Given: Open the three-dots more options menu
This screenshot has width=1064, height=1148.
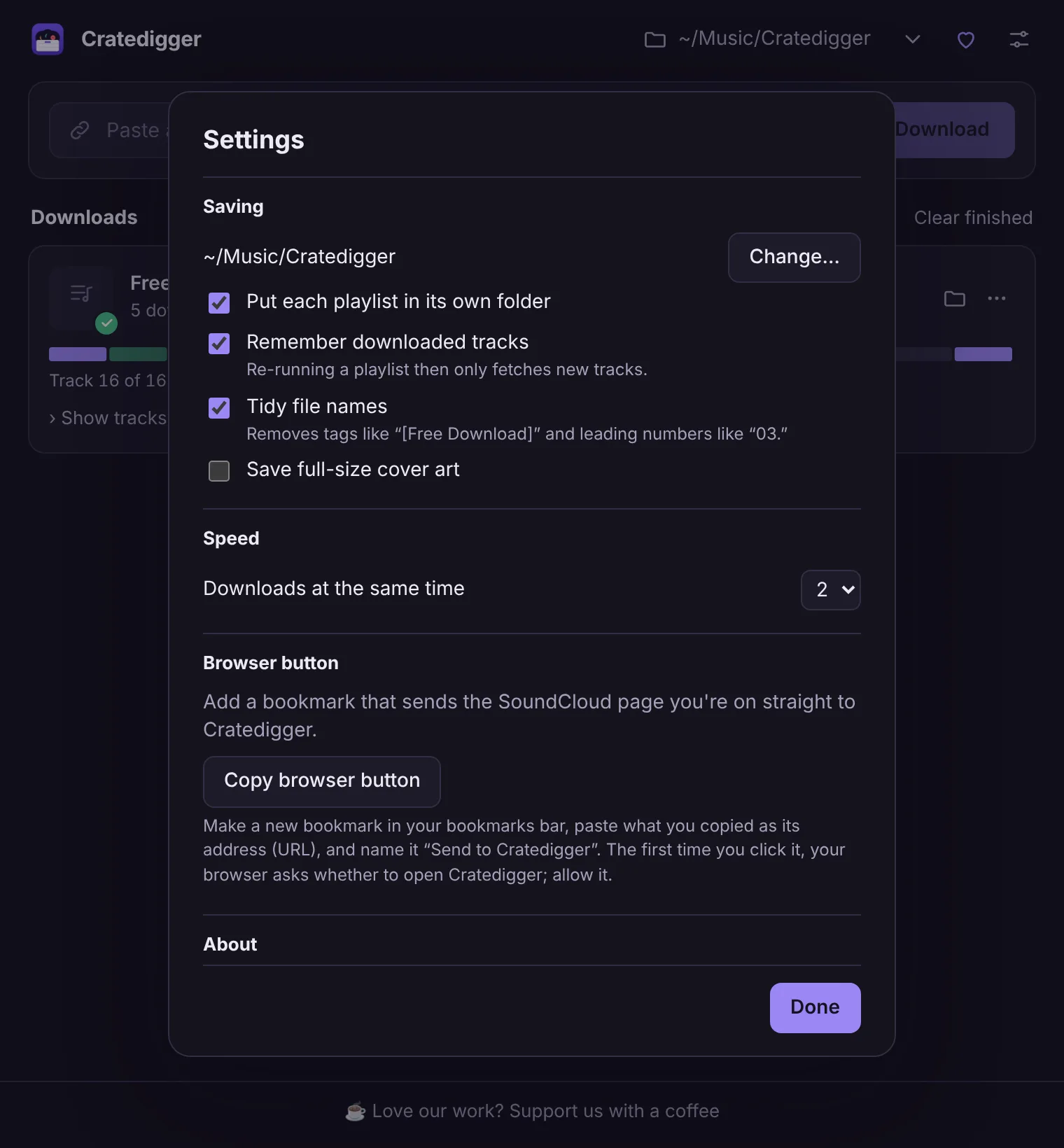Looking at the screenshot, I should coord(997,298).
